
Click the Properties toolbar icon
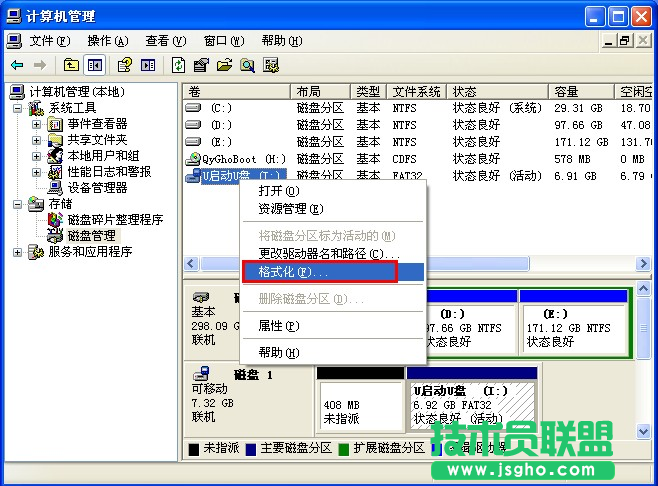pos(200,65)
